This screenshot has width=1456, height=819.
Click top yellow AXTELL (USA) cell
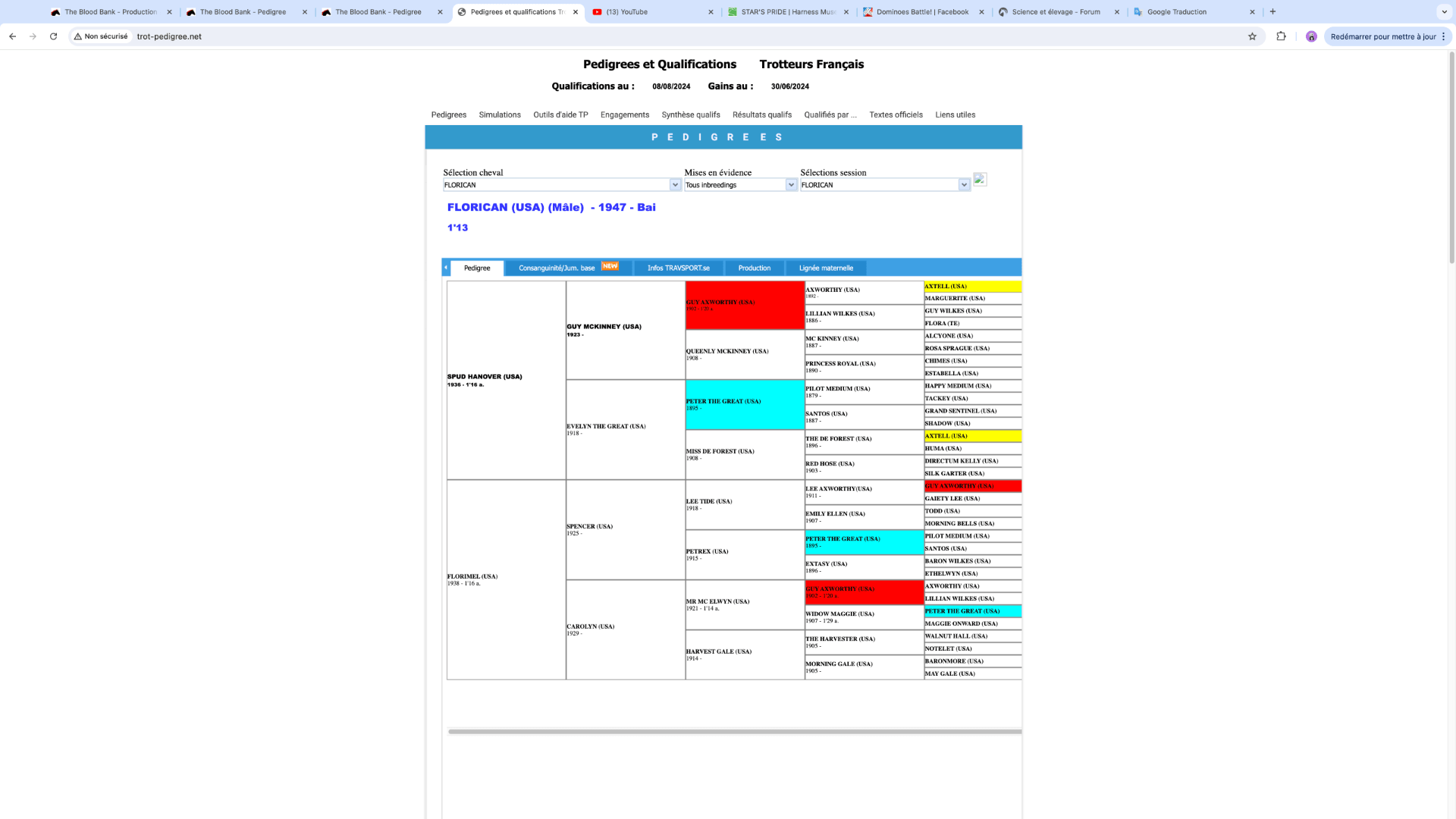973,287
